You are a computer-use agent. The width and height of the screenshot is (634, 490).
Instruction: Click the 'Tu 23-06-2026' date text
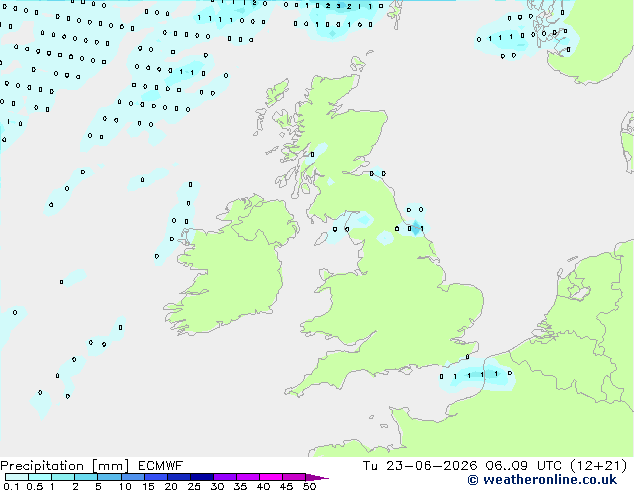(420, 466)
